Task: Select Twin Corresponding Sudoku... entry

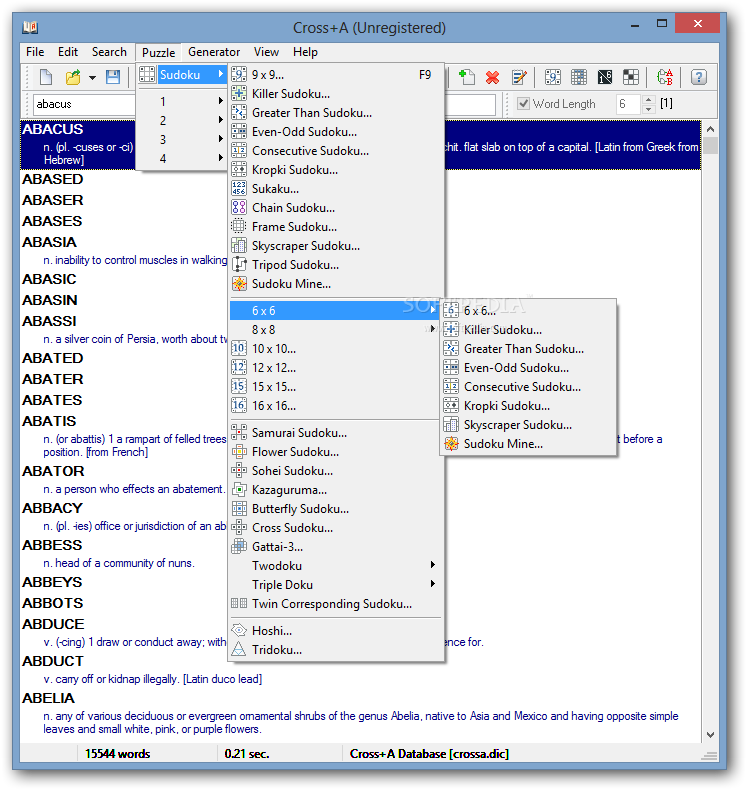Action: pyautogui.click(x=336, y=604)
